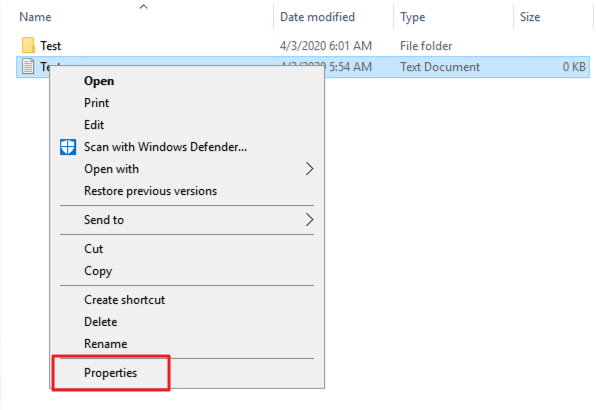Click the Windows Defender shield icon
This screenshot has height=410, width=596.
click(68, 147)
